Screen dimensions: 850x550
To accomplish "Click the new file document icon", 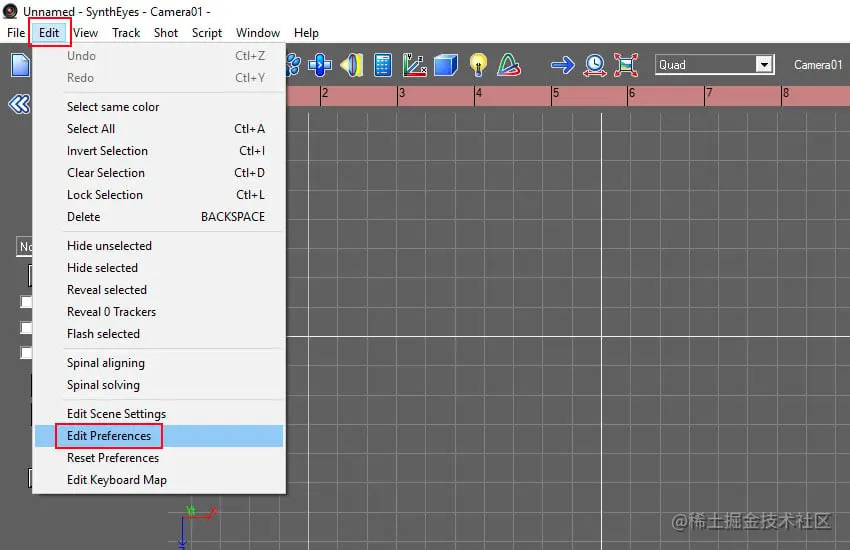I will pos(21,65).
